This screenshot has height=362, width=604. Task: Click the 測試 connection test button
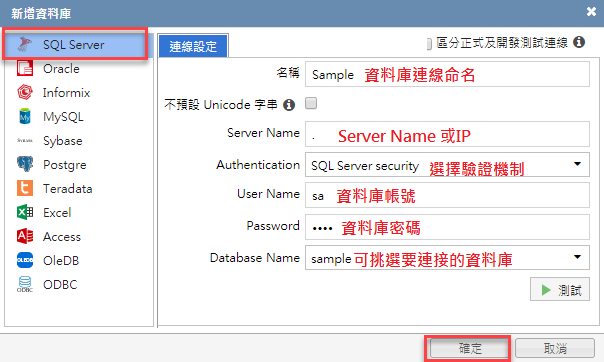[560, 290]
